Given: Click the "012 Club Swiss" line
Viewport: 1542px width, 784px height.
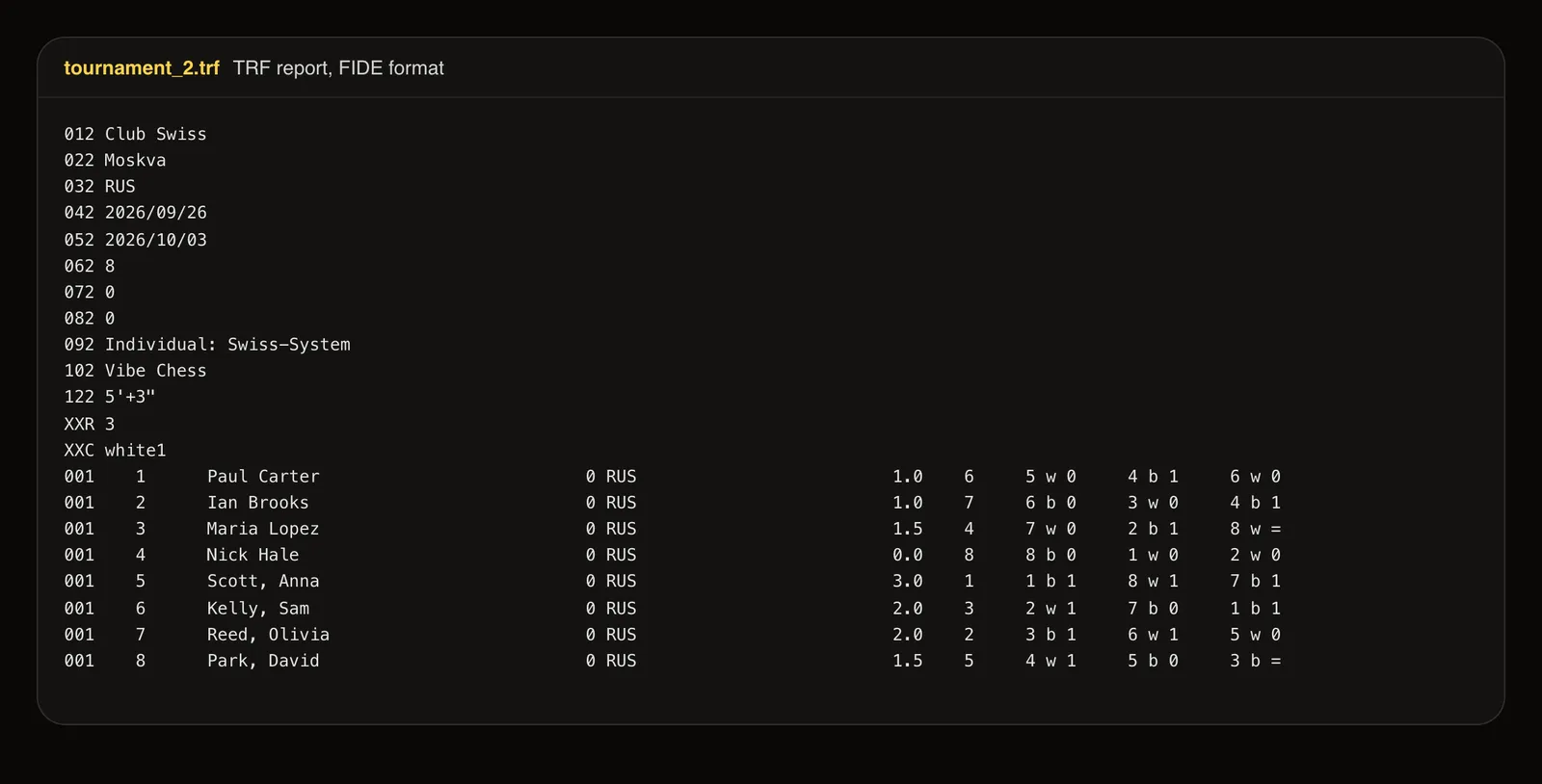Looking at the screenshot, I should click(136, 134).
